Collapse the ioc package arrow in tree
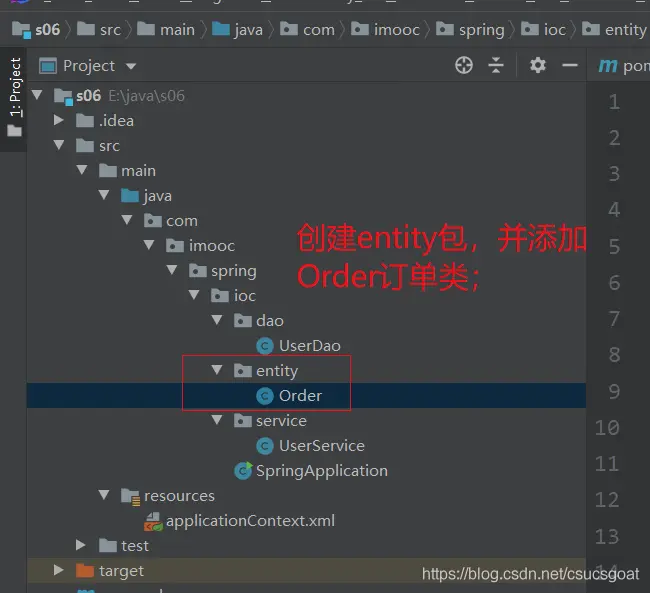The width and height of the screenshot is (650, 593). pyautogui.click(x=194, y=295)
